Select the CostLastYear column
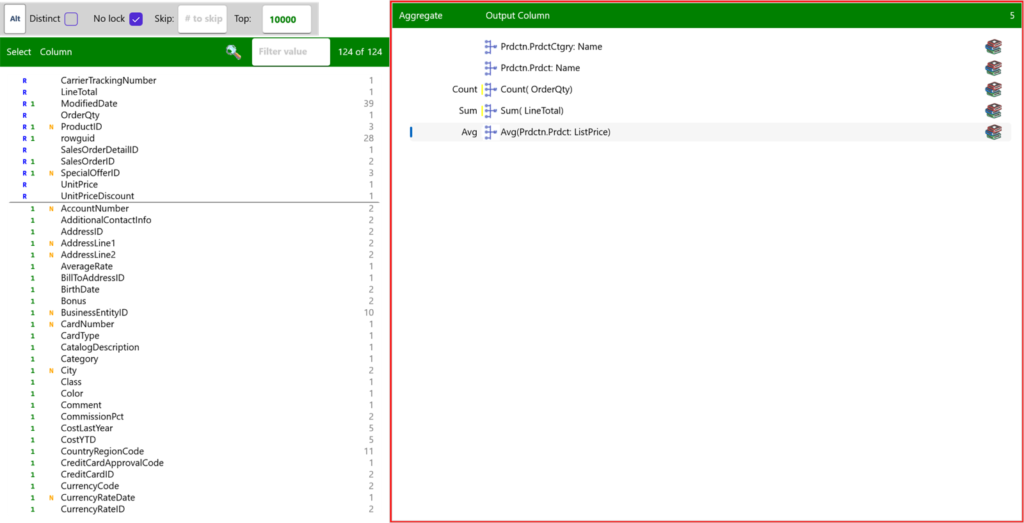 click(x=87, y=428)
